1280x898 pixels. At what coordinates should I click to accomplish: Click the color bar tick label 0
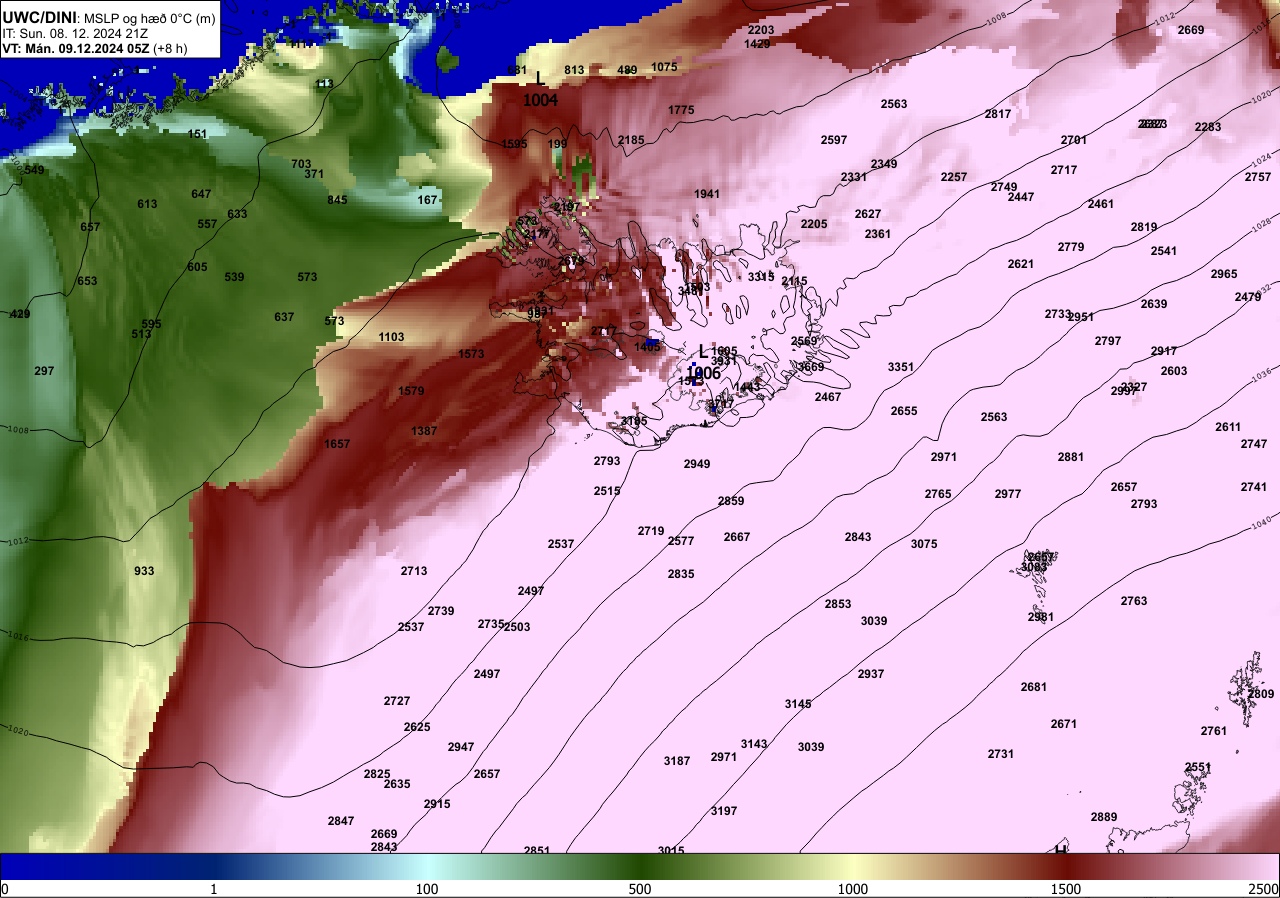[x=4, y=889]
